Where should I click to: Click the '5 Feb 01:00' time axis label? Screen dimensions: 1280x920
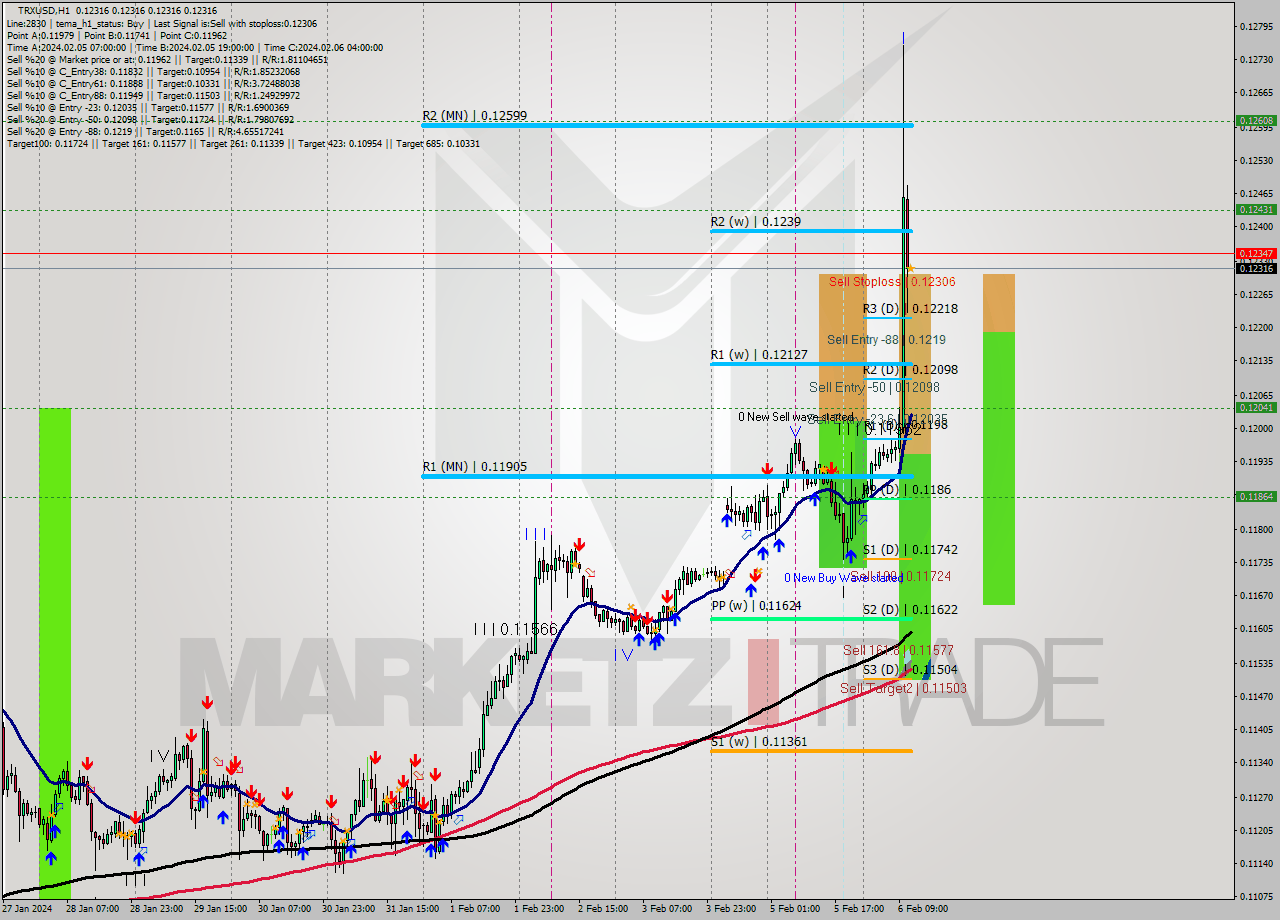point(795,909)
